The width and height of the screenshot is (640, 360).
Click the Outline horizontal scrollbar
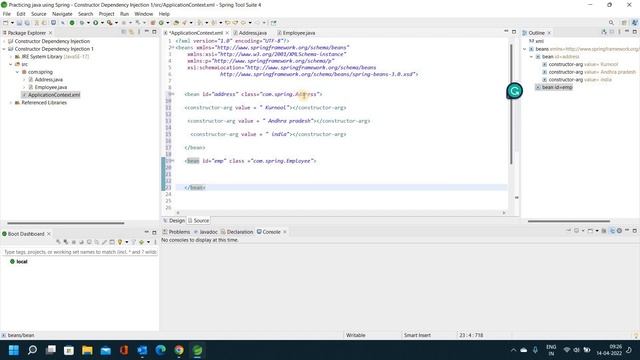coord(569,221)
